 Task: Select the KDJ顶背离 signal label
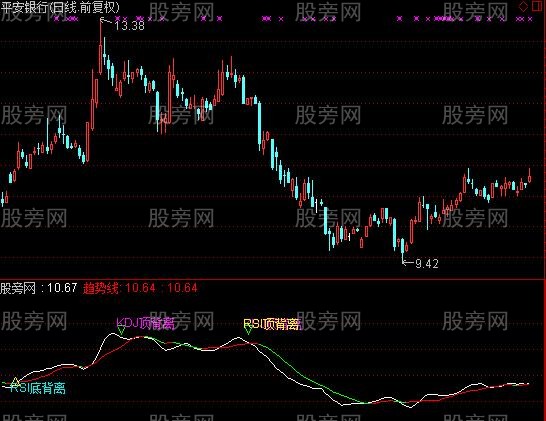145,323
